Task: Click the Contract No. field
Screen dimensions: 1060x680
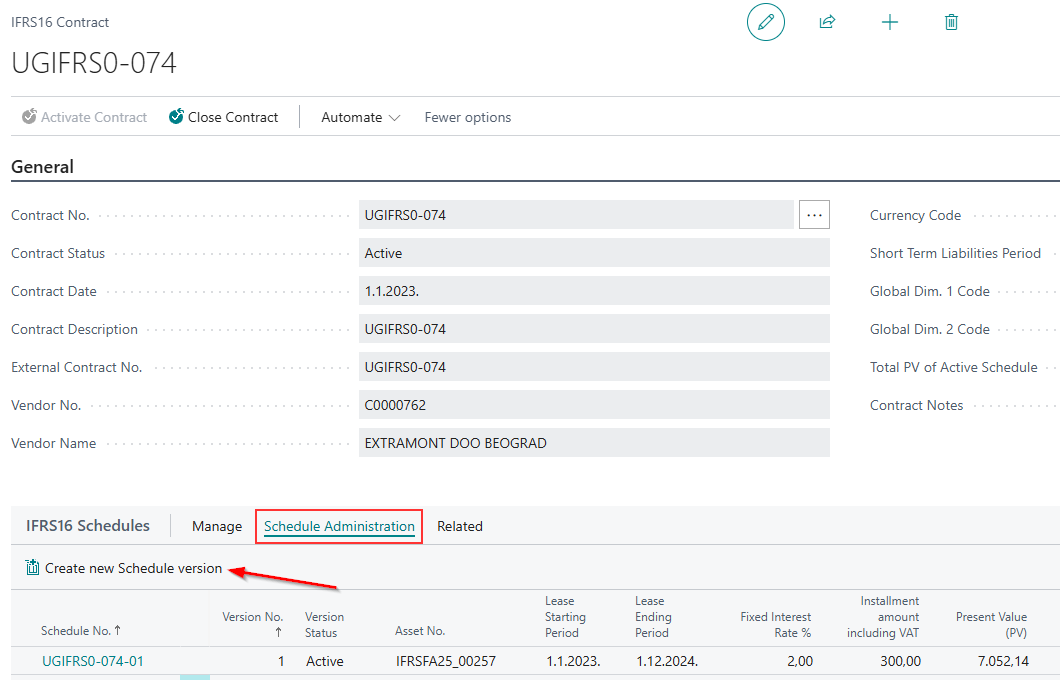Action: pos(576,215)
